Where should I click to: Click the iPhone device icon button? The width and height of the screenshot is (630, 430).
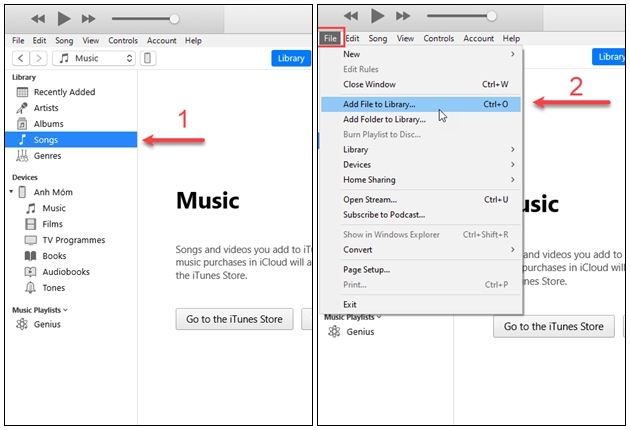pos(148,58)
